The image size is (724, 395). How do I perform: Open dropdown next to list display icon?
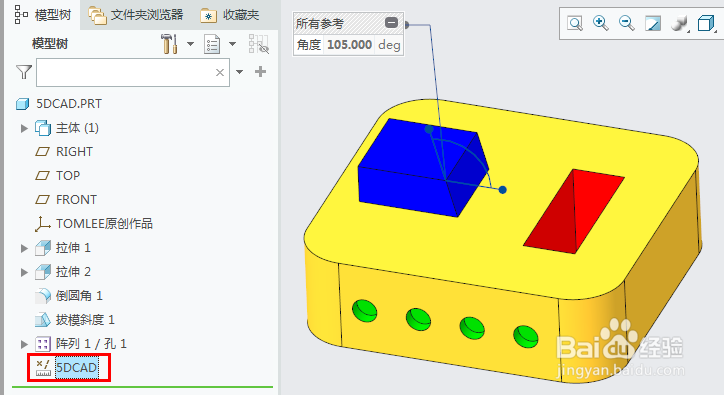[232, 44]
